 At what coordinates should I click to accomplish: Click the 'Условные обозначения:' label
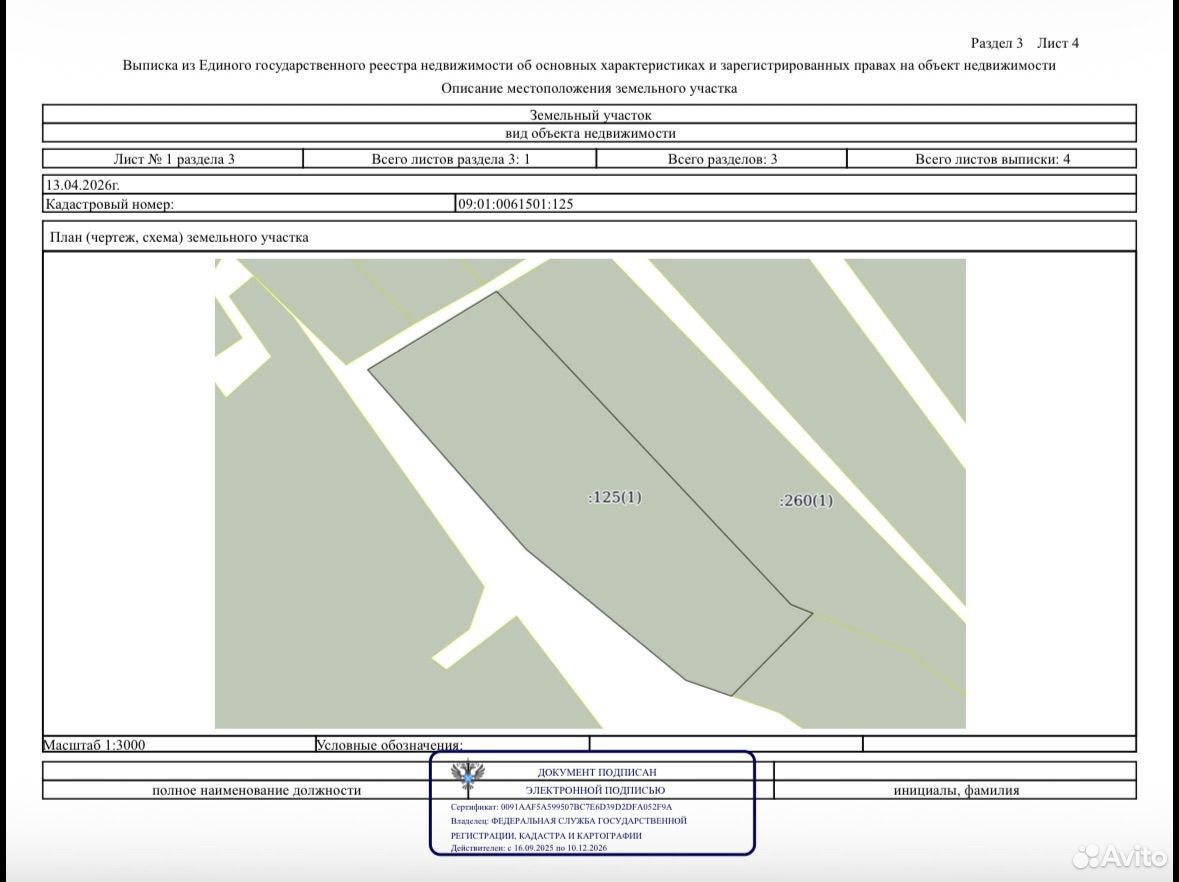pos(389,745)
